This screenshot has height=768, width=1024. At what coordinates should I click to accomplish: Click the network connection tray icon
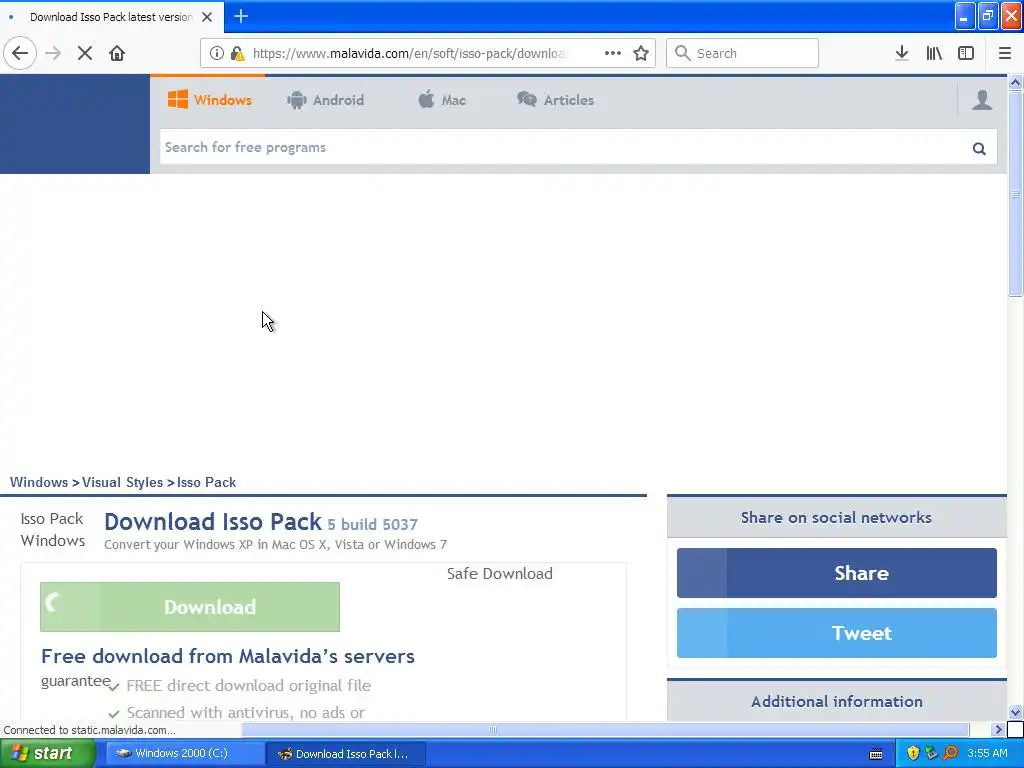[931, 753]
